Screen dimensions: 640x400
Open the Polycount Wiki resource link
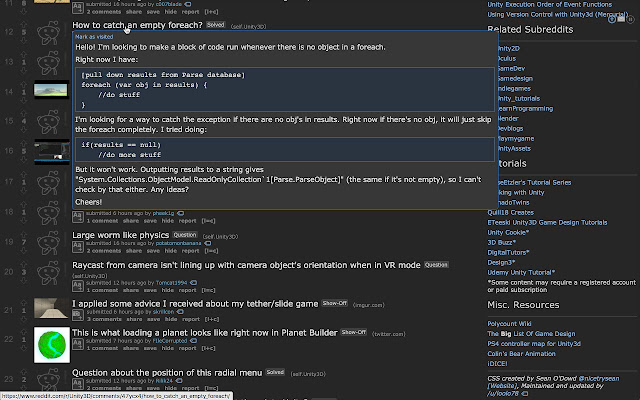509,324
